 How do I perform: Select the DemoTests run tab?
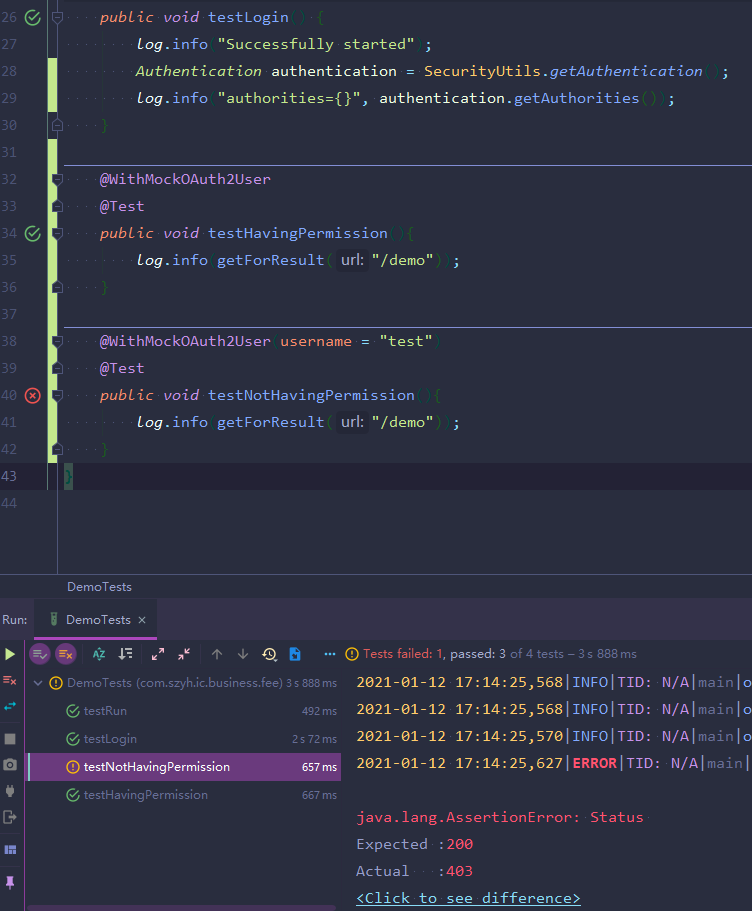coord(96,619)
